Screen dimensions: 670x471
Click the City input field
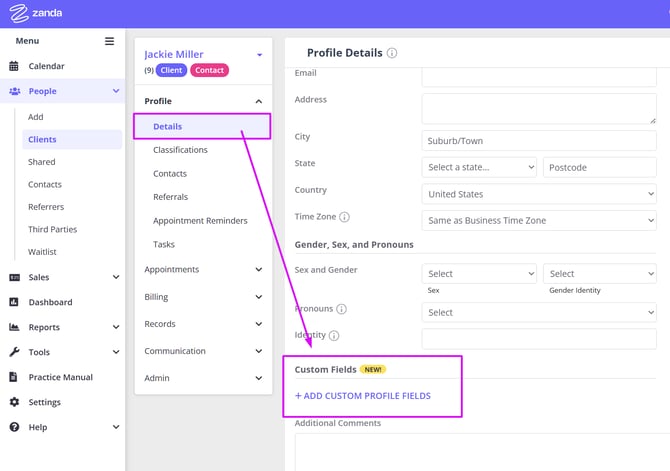coord(538,140)
